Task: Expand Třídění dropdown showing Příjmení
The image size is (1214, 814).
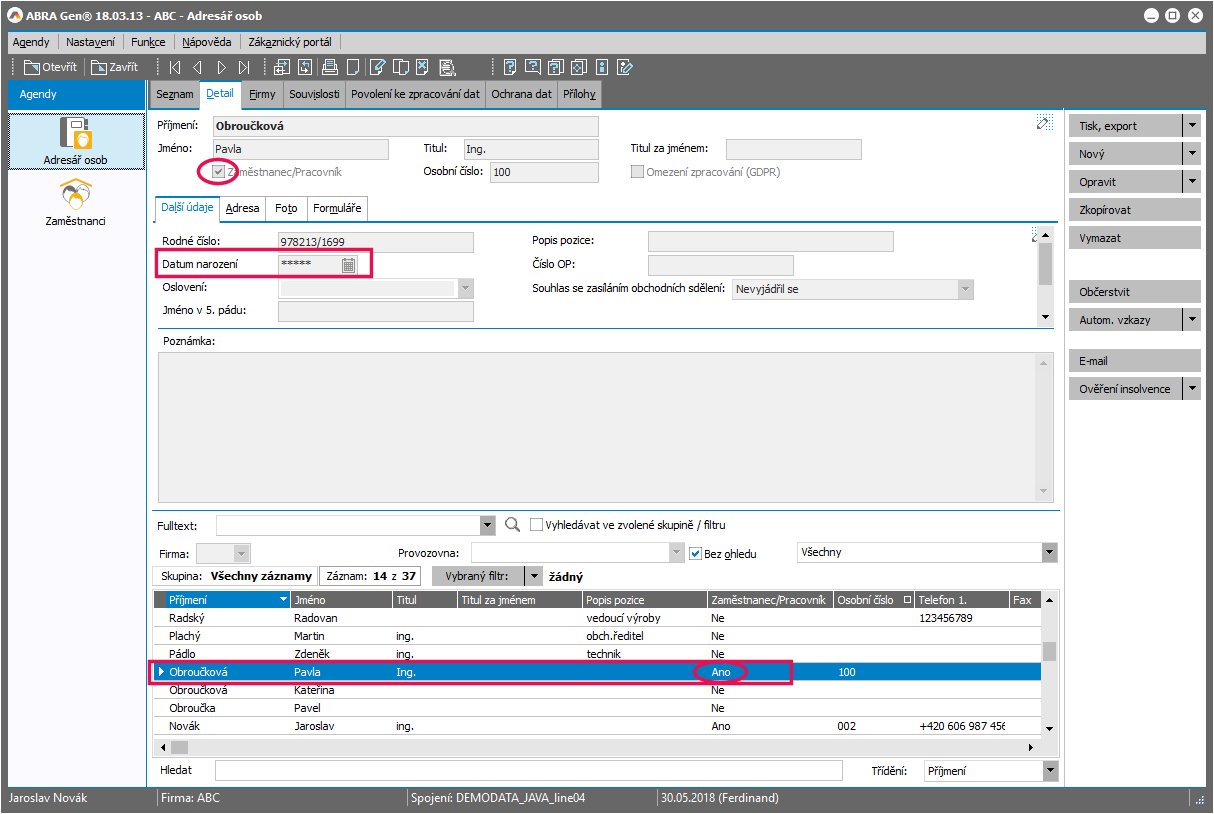Action: click(1049, 770)
